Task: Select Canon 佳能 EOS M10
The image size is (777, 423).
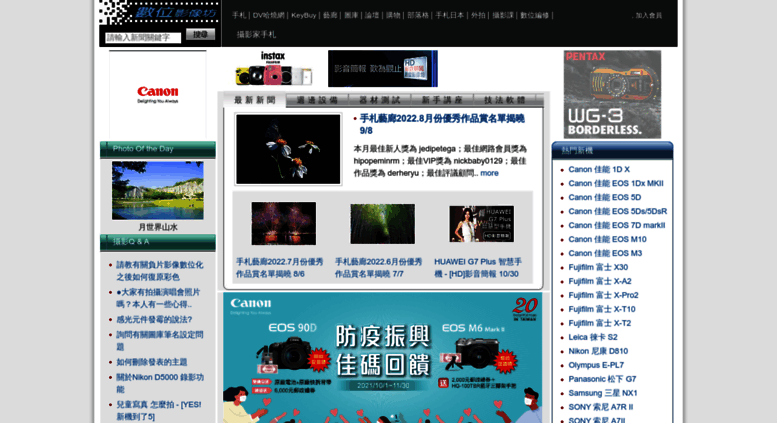Action: coord(608,239)
